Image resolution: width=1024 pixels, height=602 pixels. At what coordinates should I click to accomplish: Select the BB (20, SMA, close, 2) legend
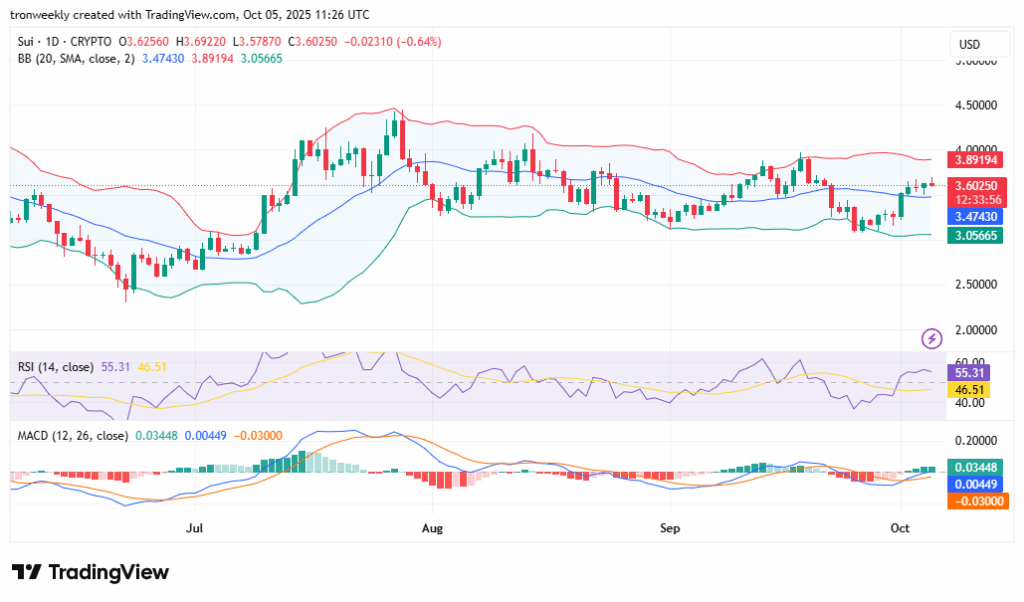[76, 59]
